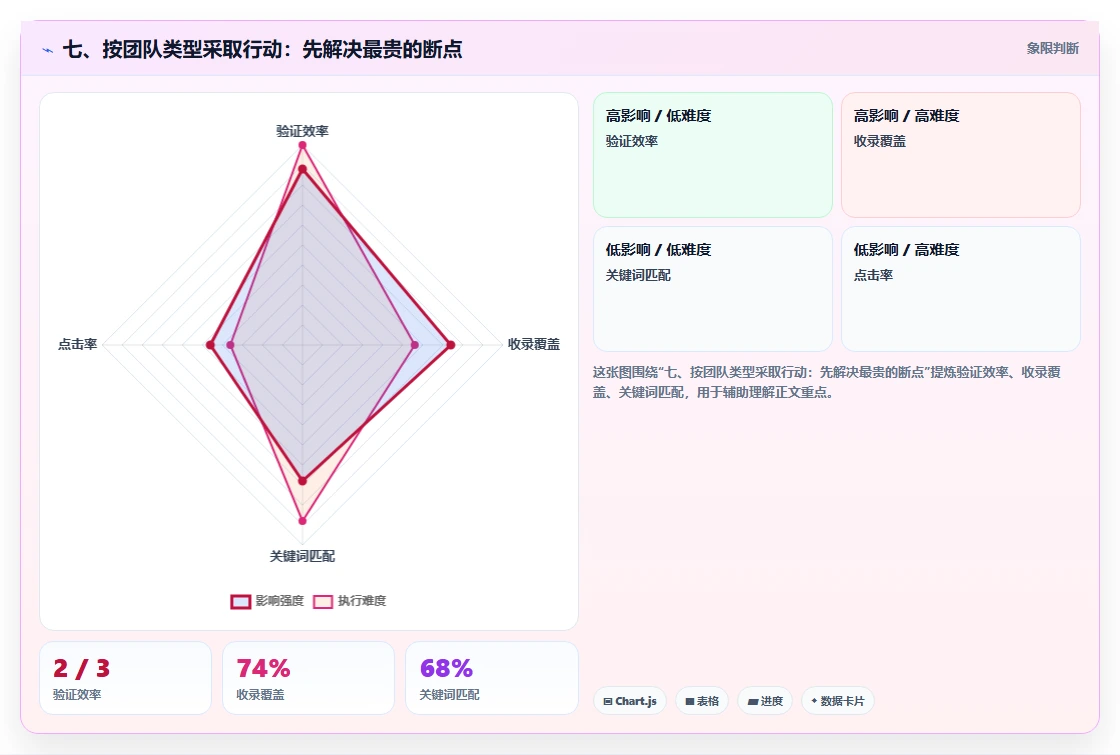Image resolution: width=1120 pixels, height=755 pixels.
Task: Click the 74% value
Action: click(263, 669)
